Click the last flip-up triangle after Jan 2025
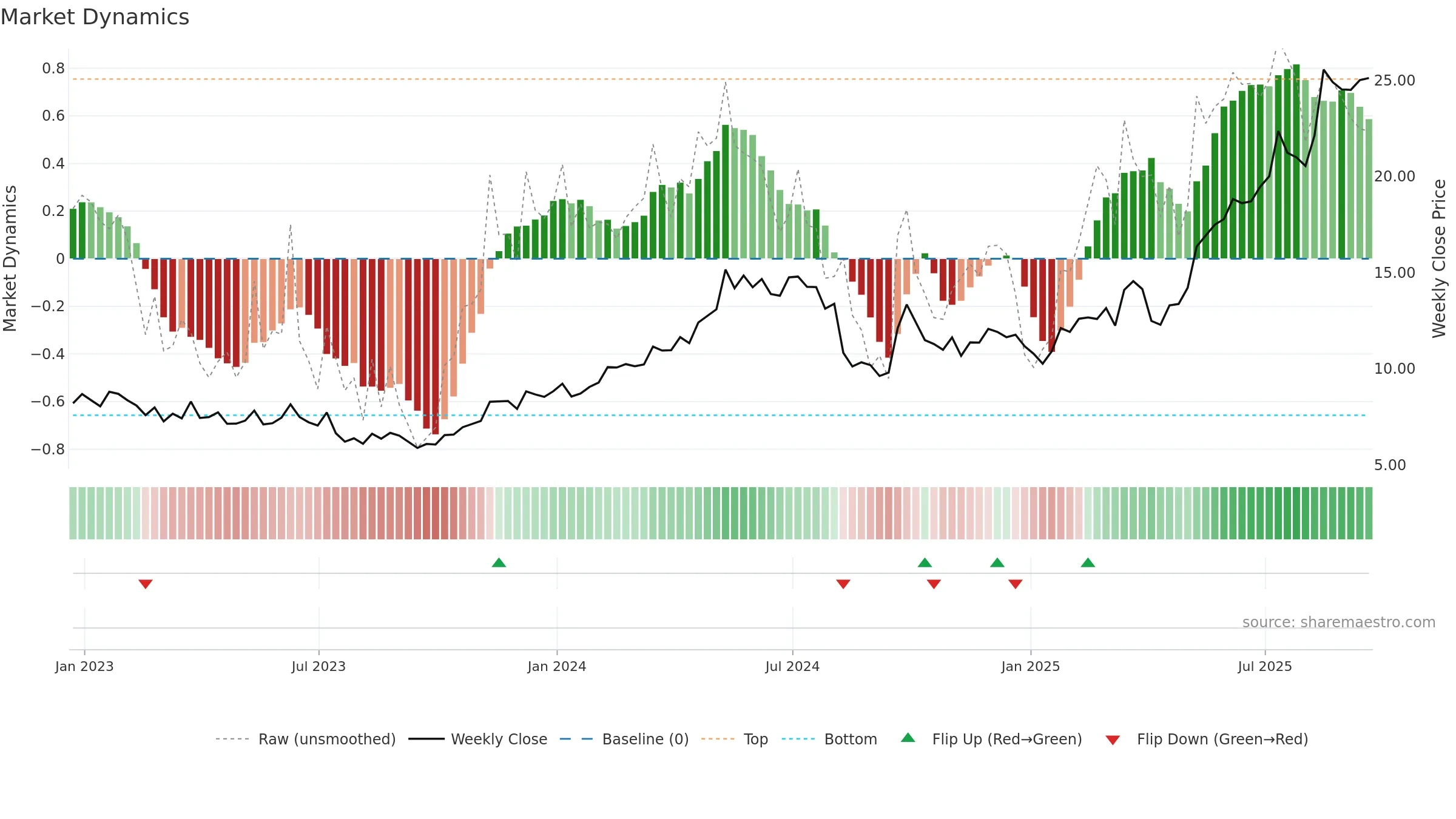This screenshot has width=1456, height=819. (1088, 562)
